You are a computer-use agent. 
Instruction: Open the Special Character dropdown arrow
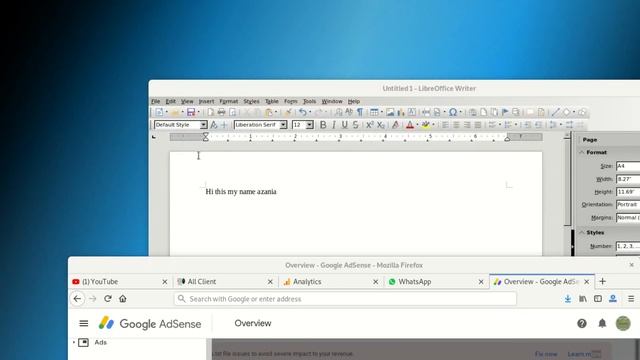click(x=461, y=112)
